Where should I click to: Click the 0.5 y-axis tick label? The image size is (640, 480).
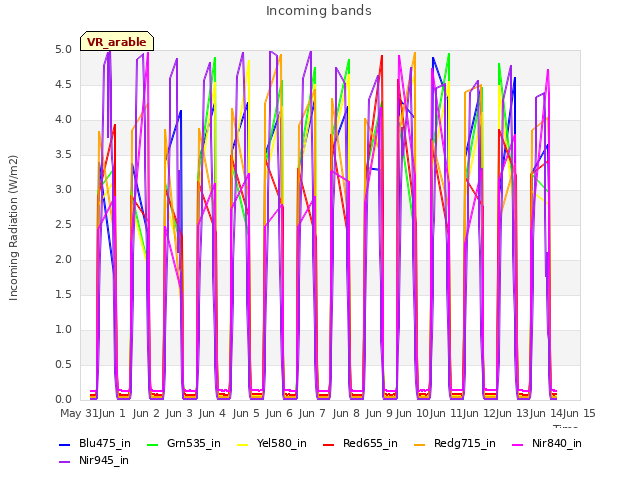coord(63,364)
